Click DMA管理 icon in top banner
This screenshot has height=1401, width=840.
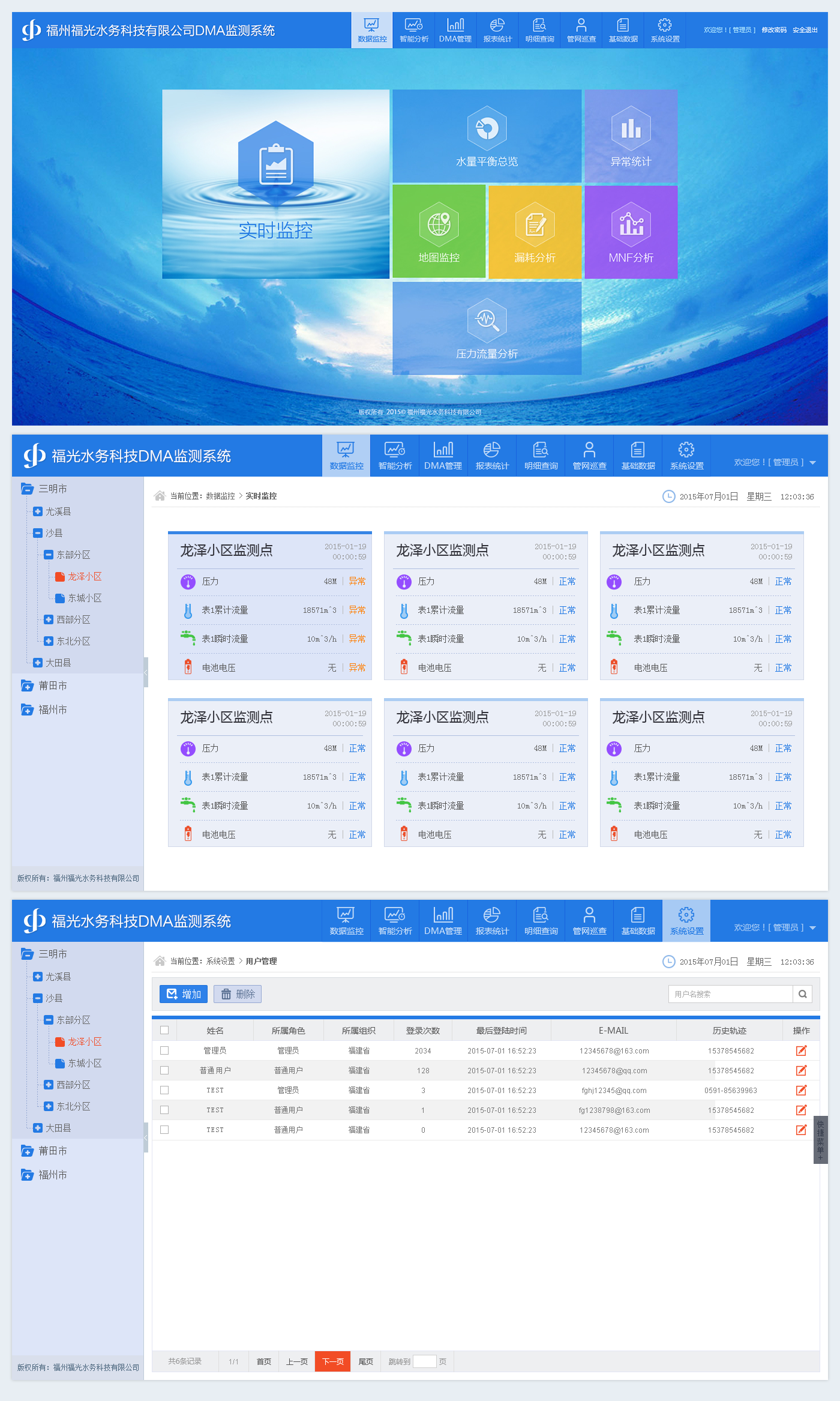pyautogui.click(x=455, y=25)
